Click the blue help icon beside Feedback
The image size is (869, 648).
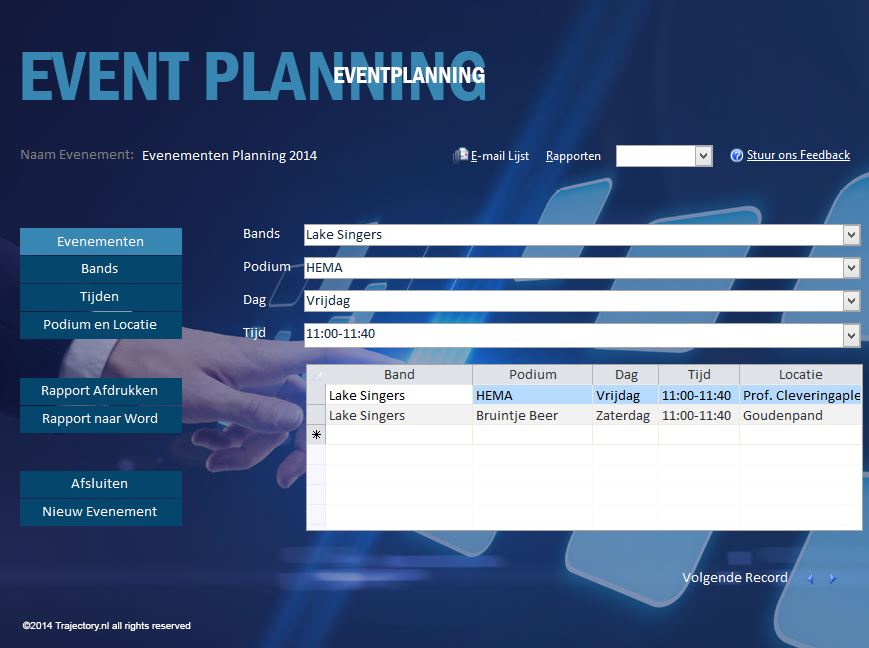737,156
